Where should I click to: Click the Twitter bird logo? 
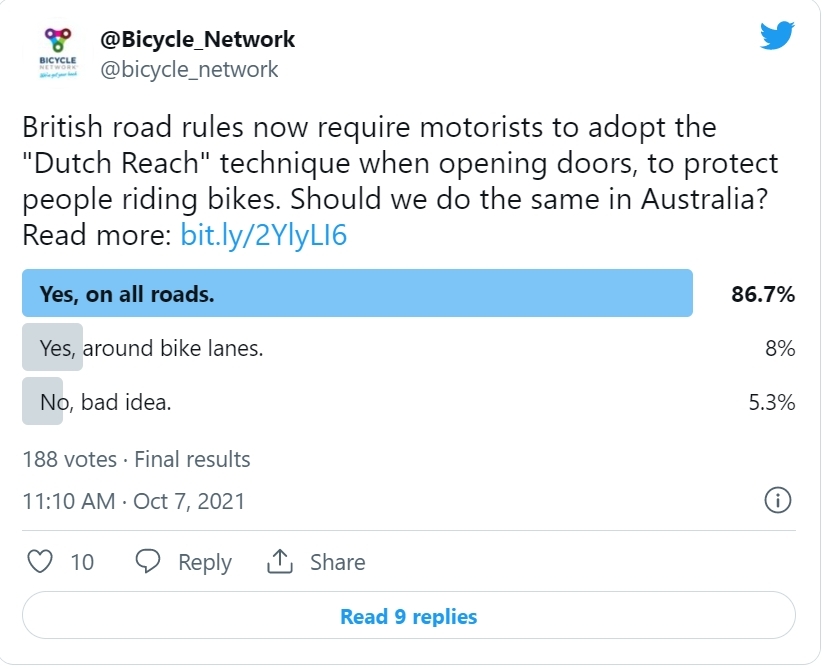pos(776,37)
